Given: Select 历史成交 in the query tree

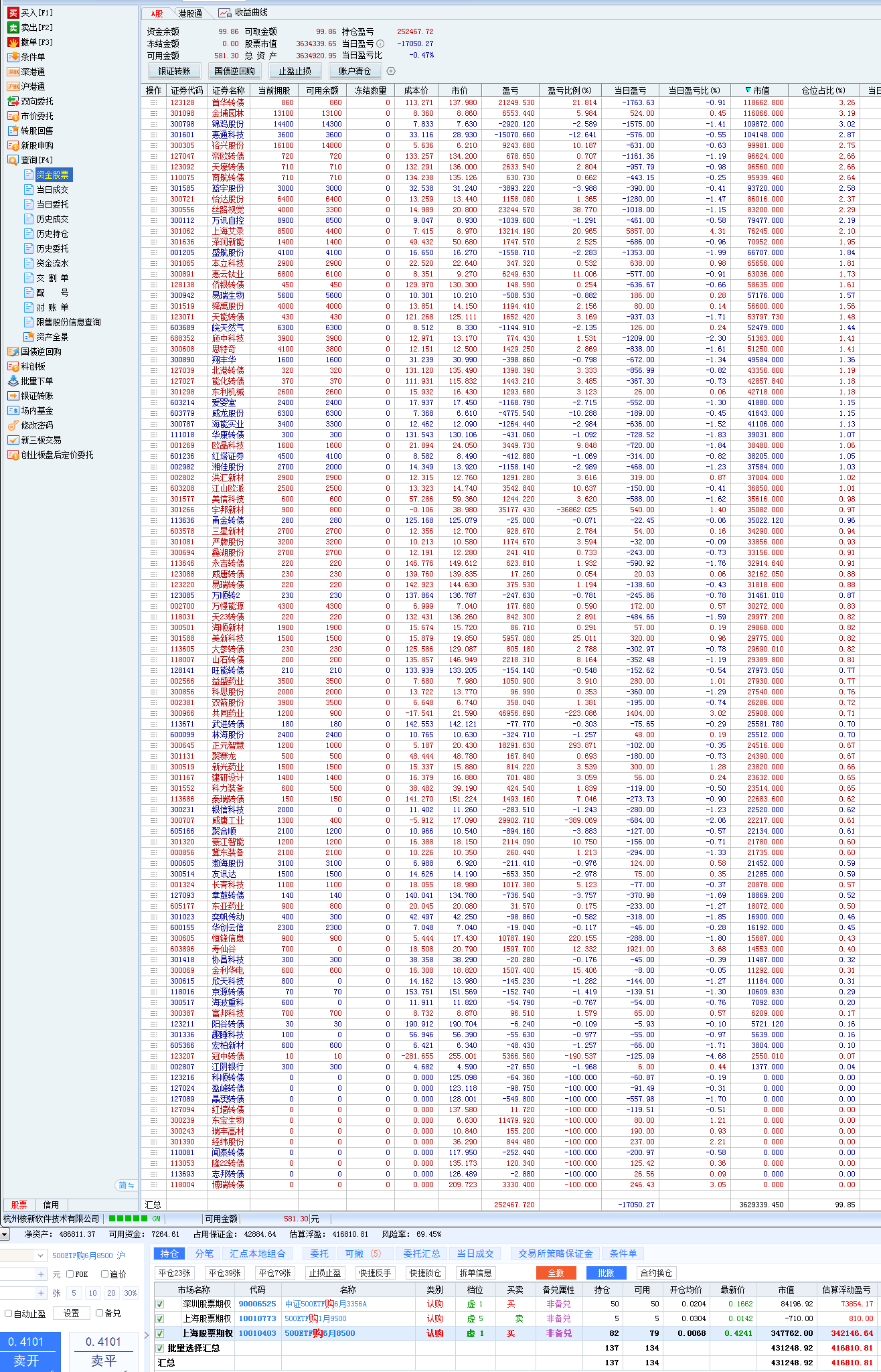Looking at the screenshot, I should pyautogui.click(x=52, y=219).
